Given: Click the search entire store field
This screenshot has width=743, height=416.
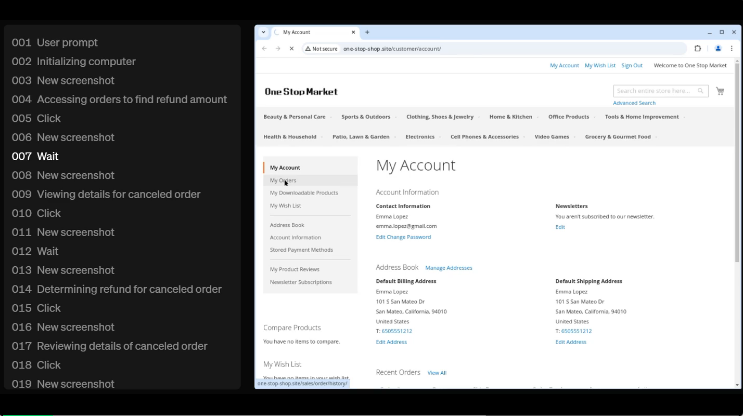Looking at the screenshot, I should tap(654, 91).
